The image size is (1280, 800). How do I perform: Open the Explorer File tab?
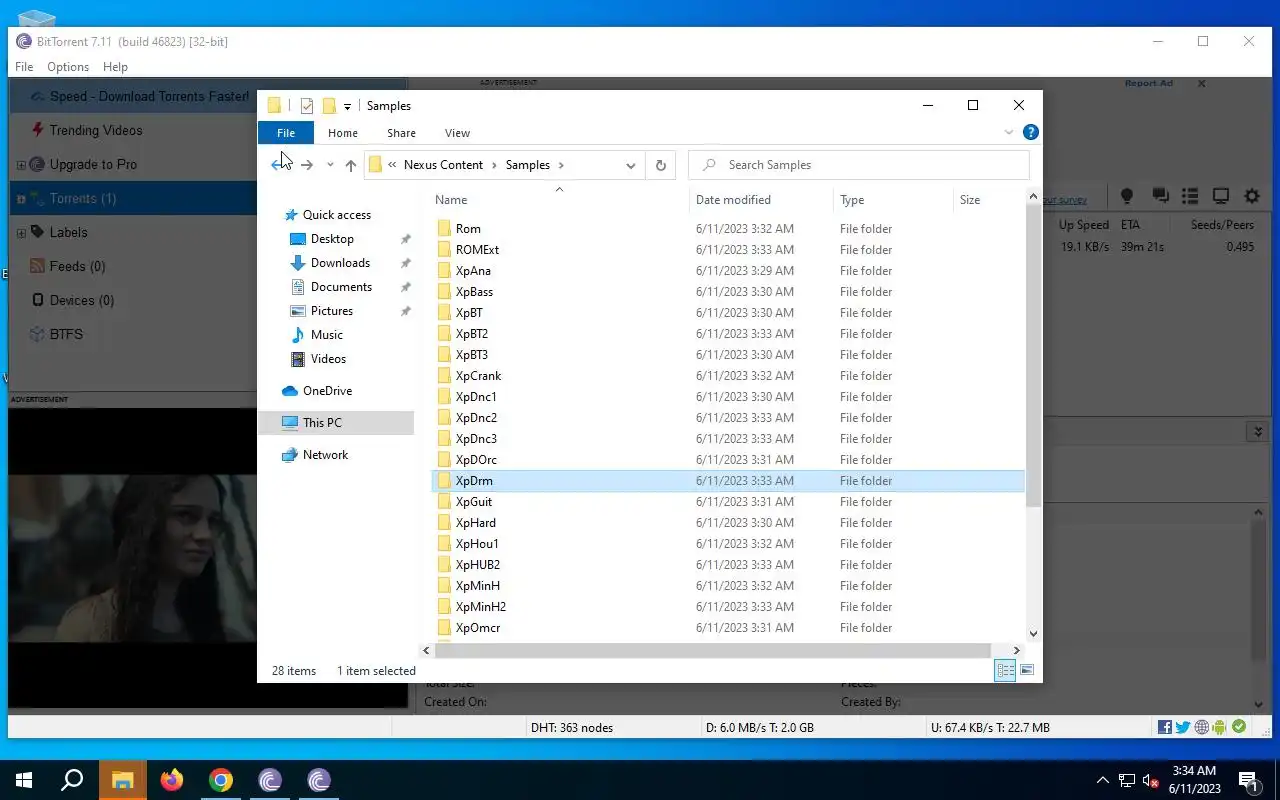(x=286, y=132)
